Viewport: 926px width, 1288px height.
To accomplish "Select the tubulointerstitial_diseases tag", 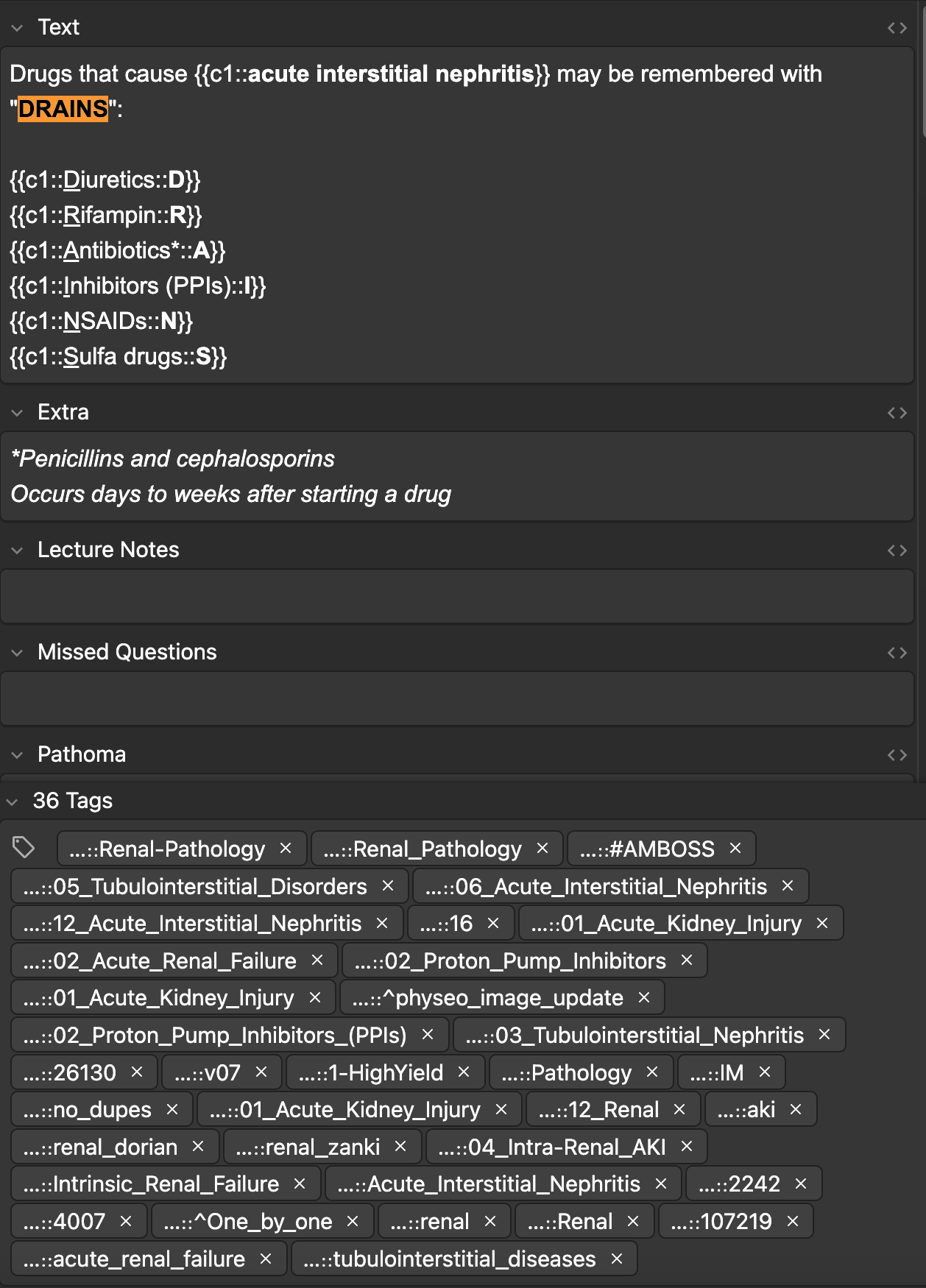I will [x=449, y=1259].
